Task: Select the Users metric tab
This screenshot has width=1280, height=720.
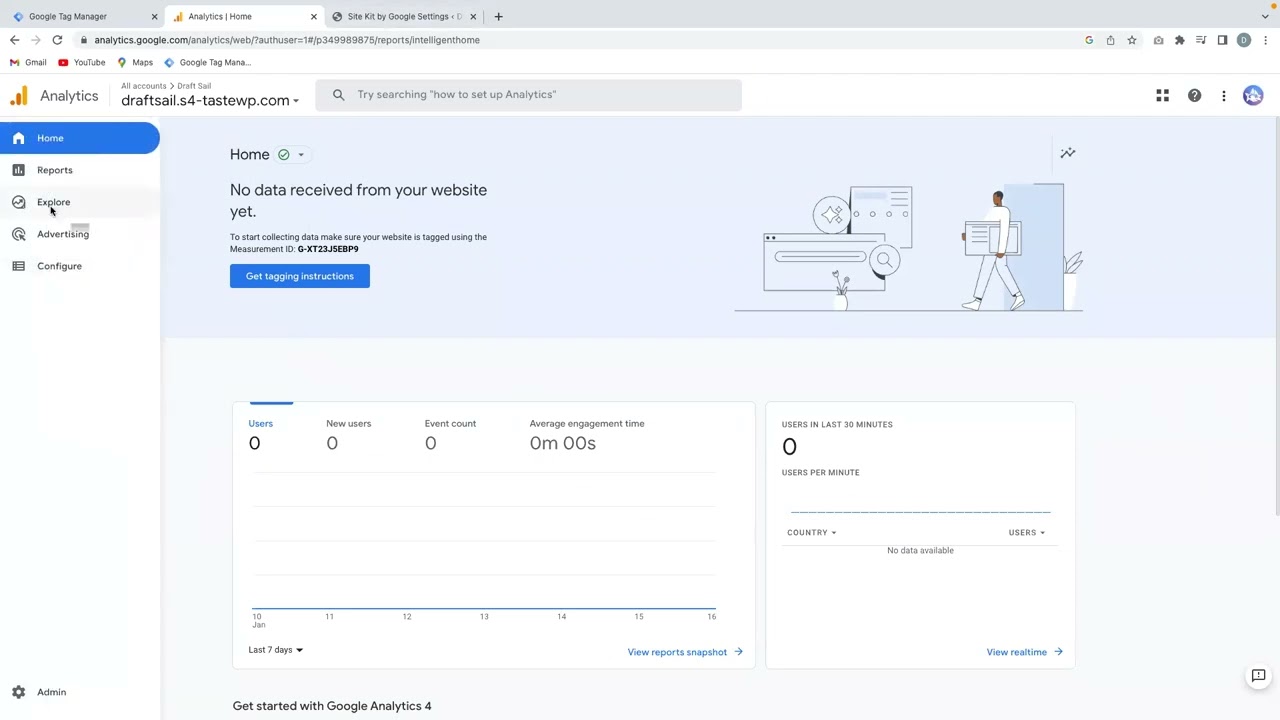Action: 261,434
